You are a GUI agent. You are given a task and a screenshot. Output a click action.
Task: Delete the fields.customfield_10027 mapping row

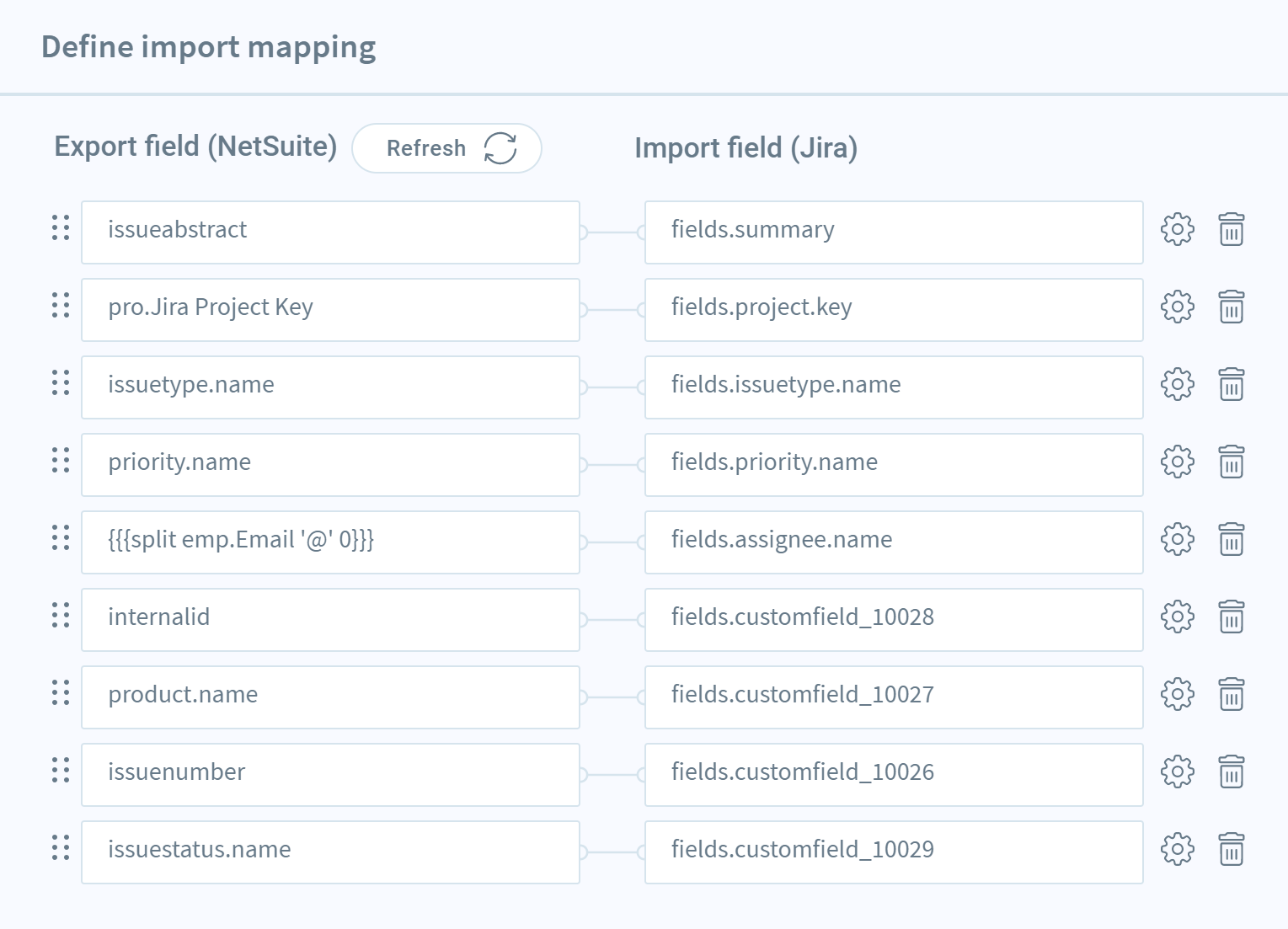coord(1232,694)
